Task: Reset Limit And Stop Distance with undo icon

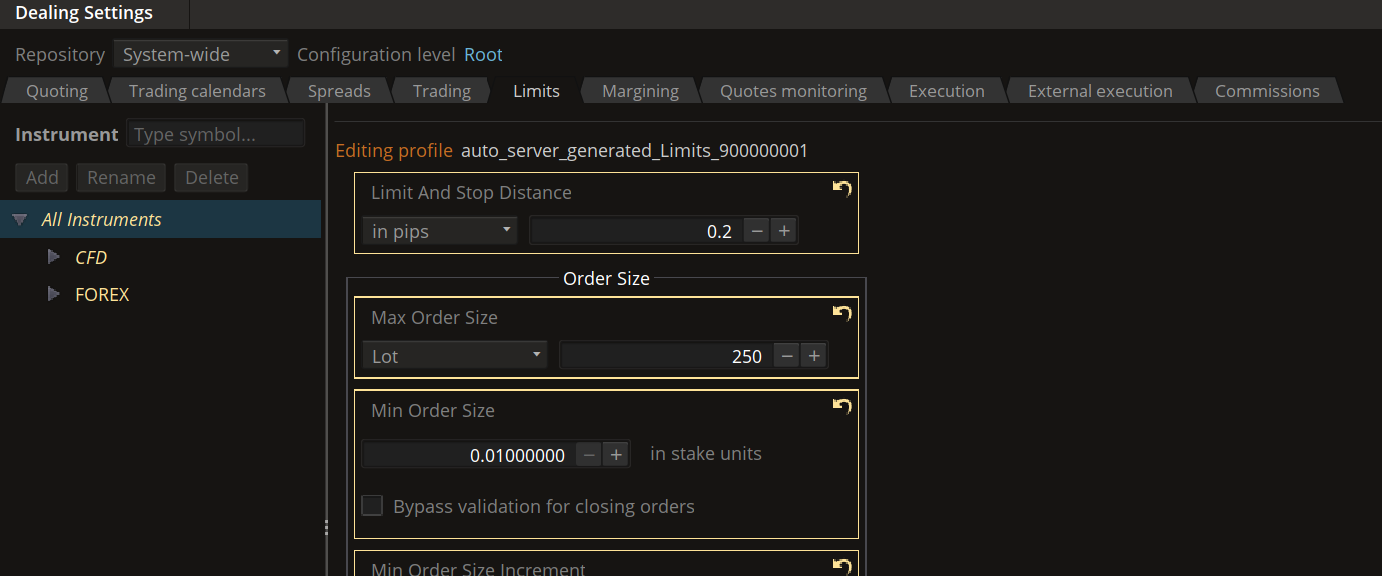Action: tap(842, 188)
